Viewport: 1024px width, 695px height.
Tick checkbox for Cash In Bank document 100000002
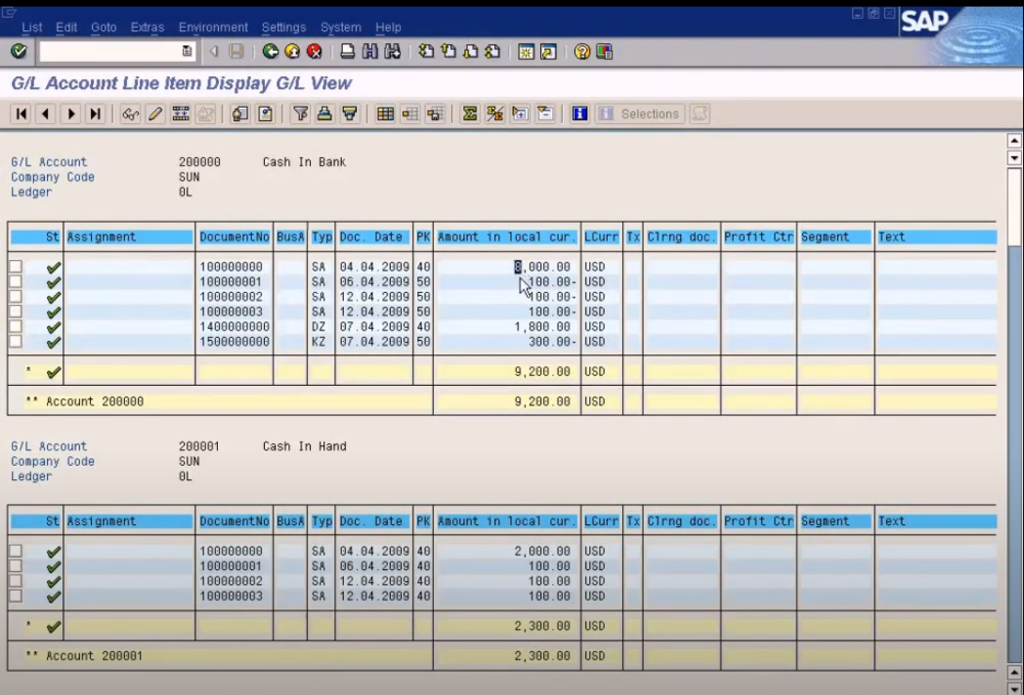tap(16, 297)
